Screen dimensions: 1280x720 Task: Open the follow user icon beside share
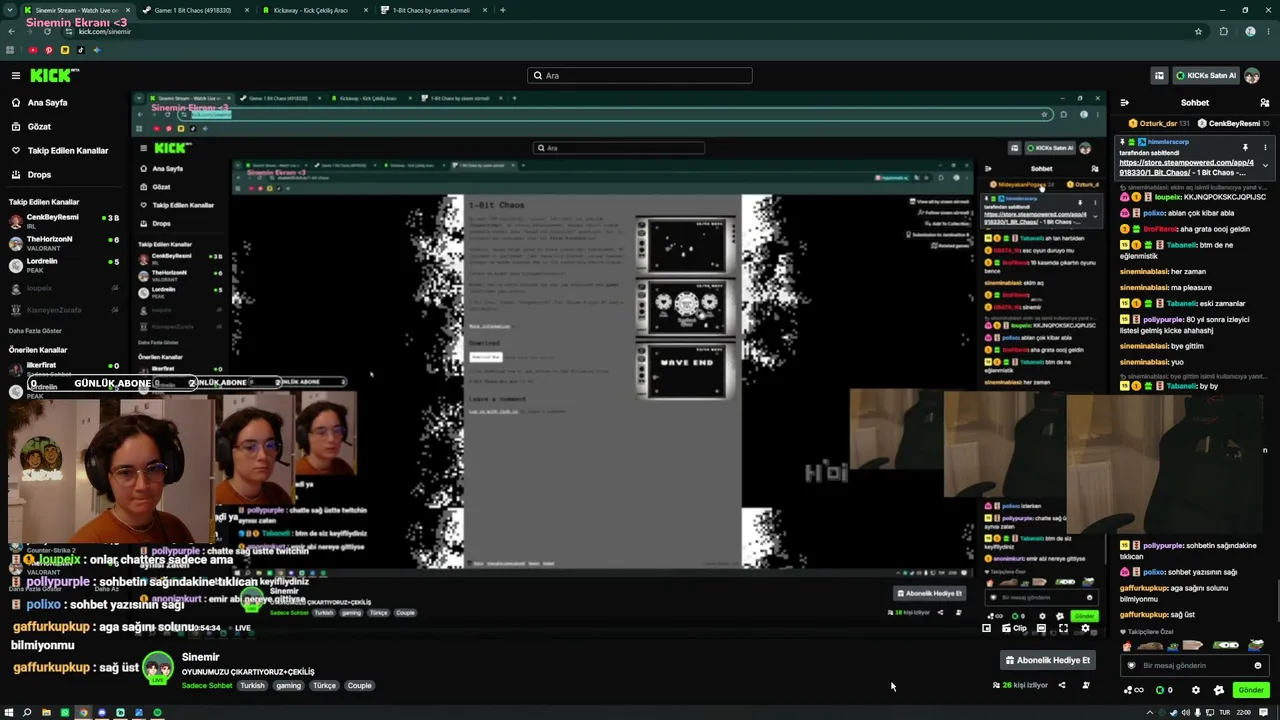[1086, 685]
